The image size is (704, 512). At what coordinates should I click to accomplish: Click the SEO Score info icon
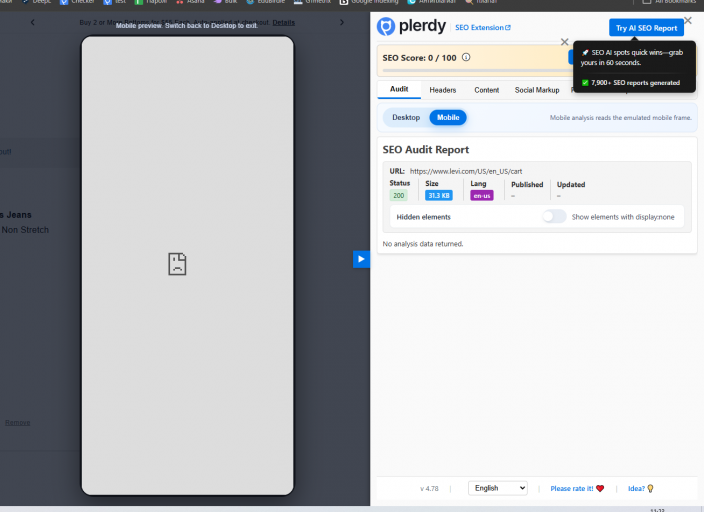click(x=466, y=57)
